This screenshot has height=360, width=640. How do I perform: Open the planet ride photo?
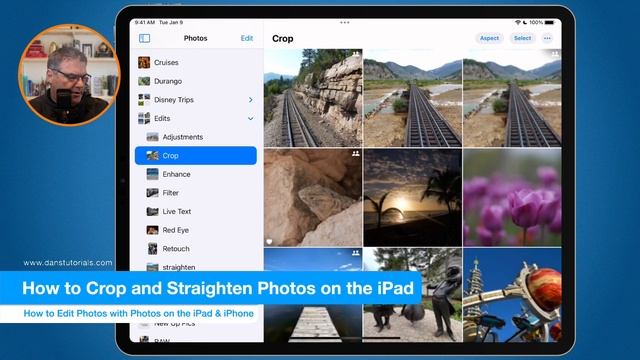512,295
